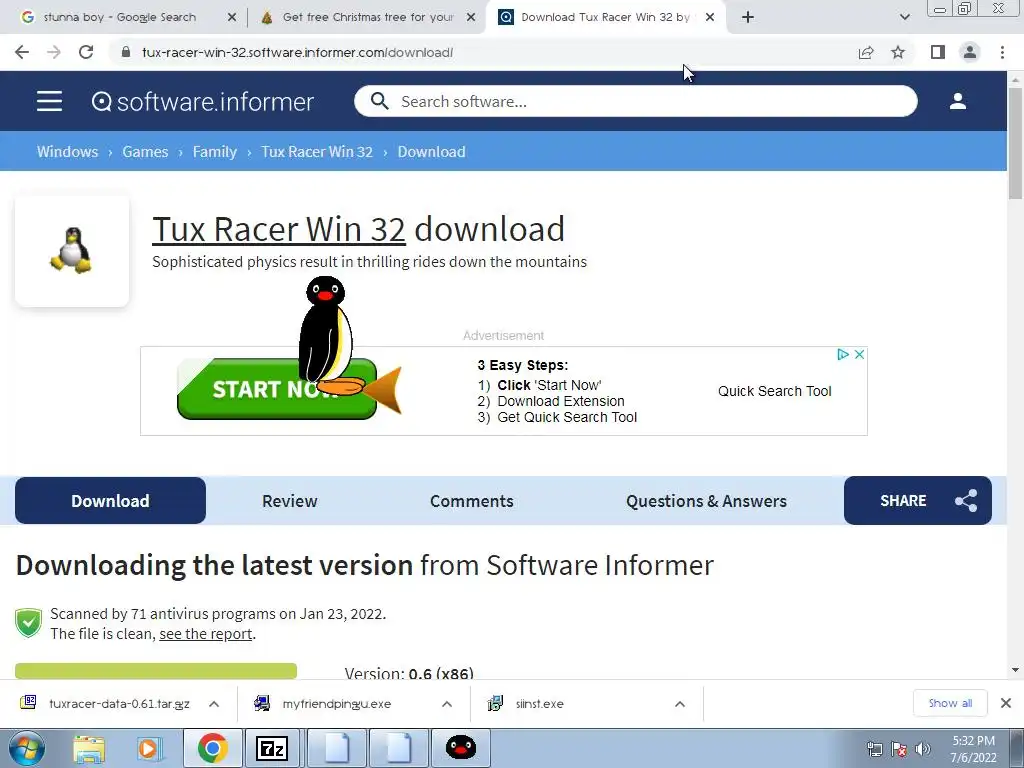Open myfriendpingu.exe downloaded file
1024x768 pixels.
pos(336,703)
